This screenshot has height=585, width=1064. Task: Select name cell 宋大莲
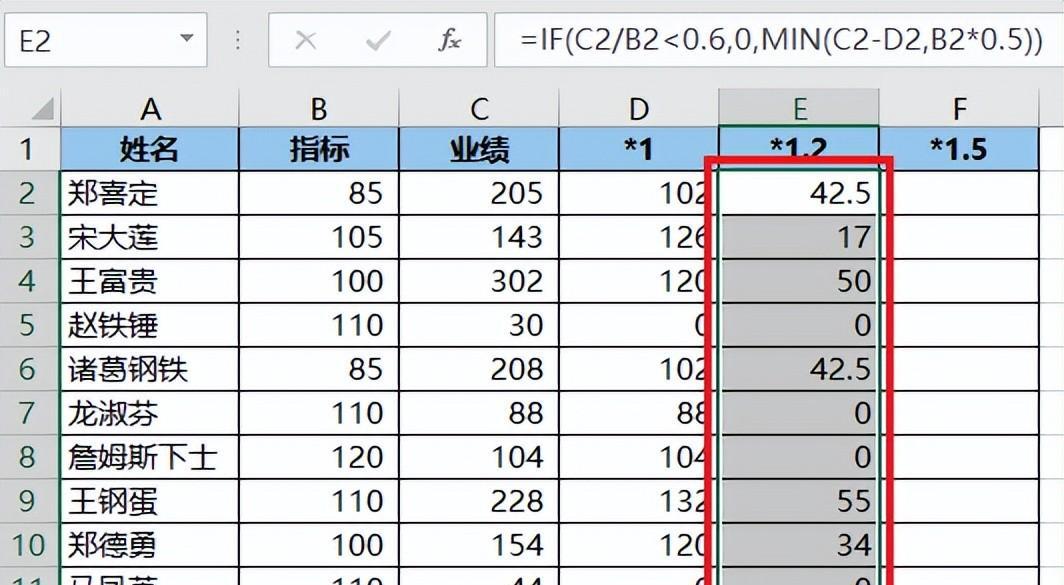click(x=150, y=237)
